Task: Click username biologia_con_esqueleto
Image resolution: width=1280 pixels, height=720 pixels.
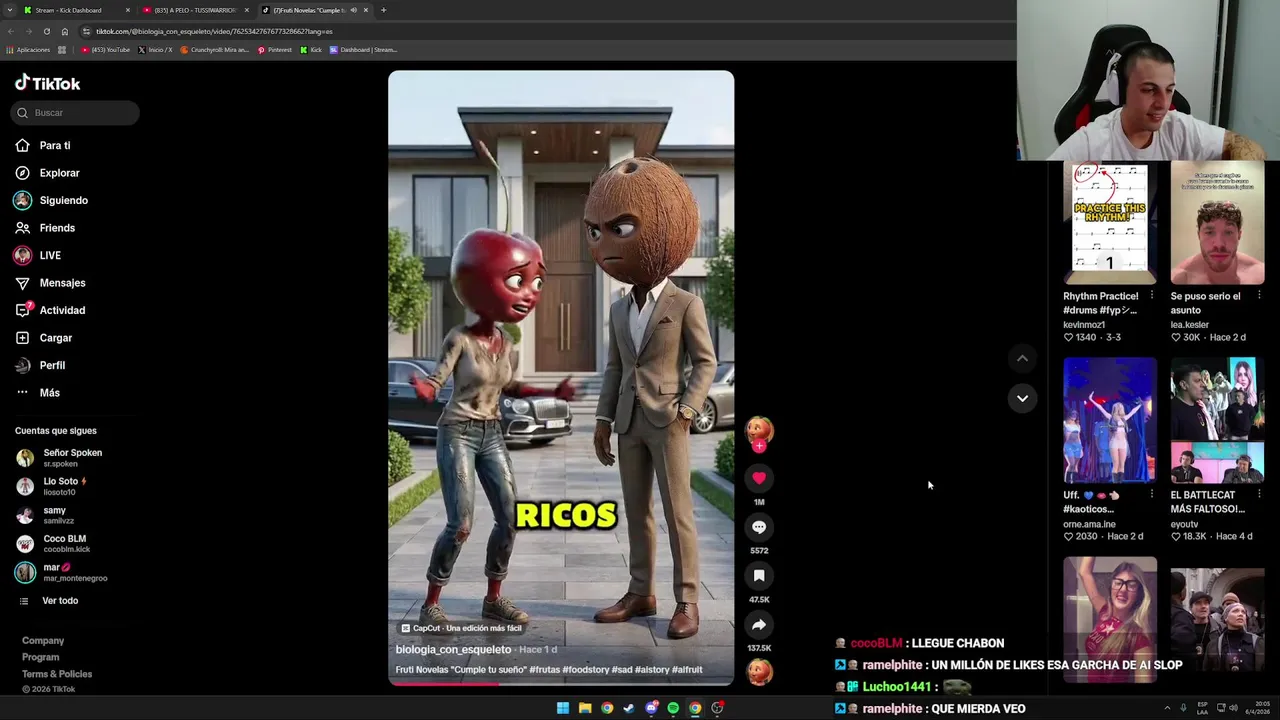Action: point(453,650)
